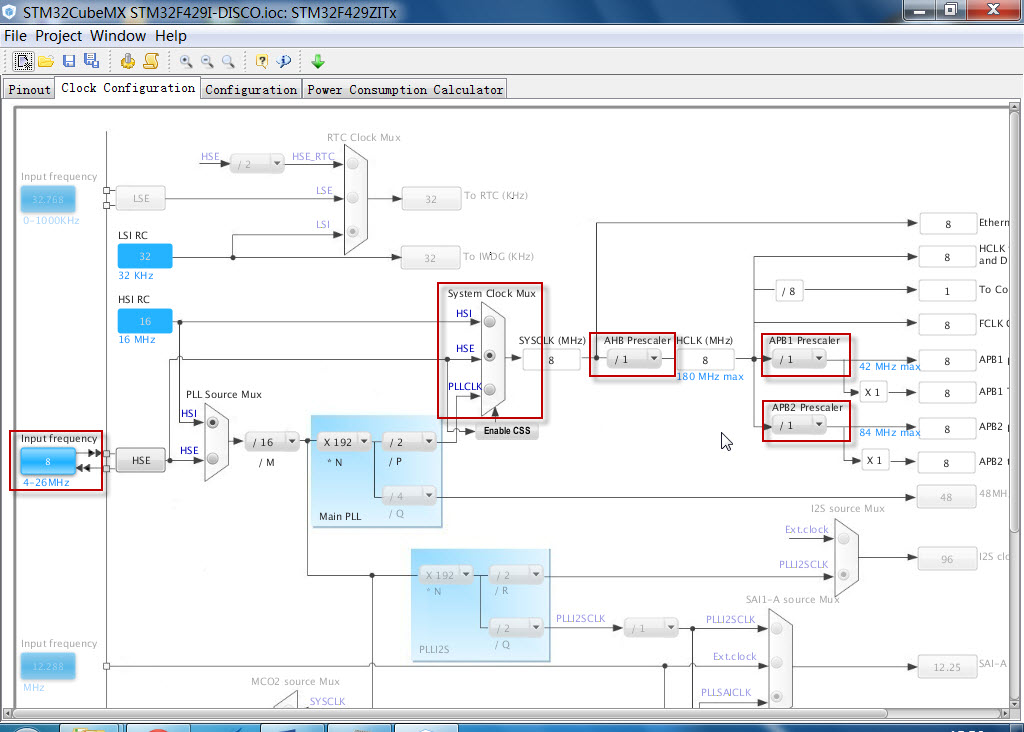Open the APB1 Prescaler dropdown
The width and height of the screenshot is (1024, 732).
[799, 358]
